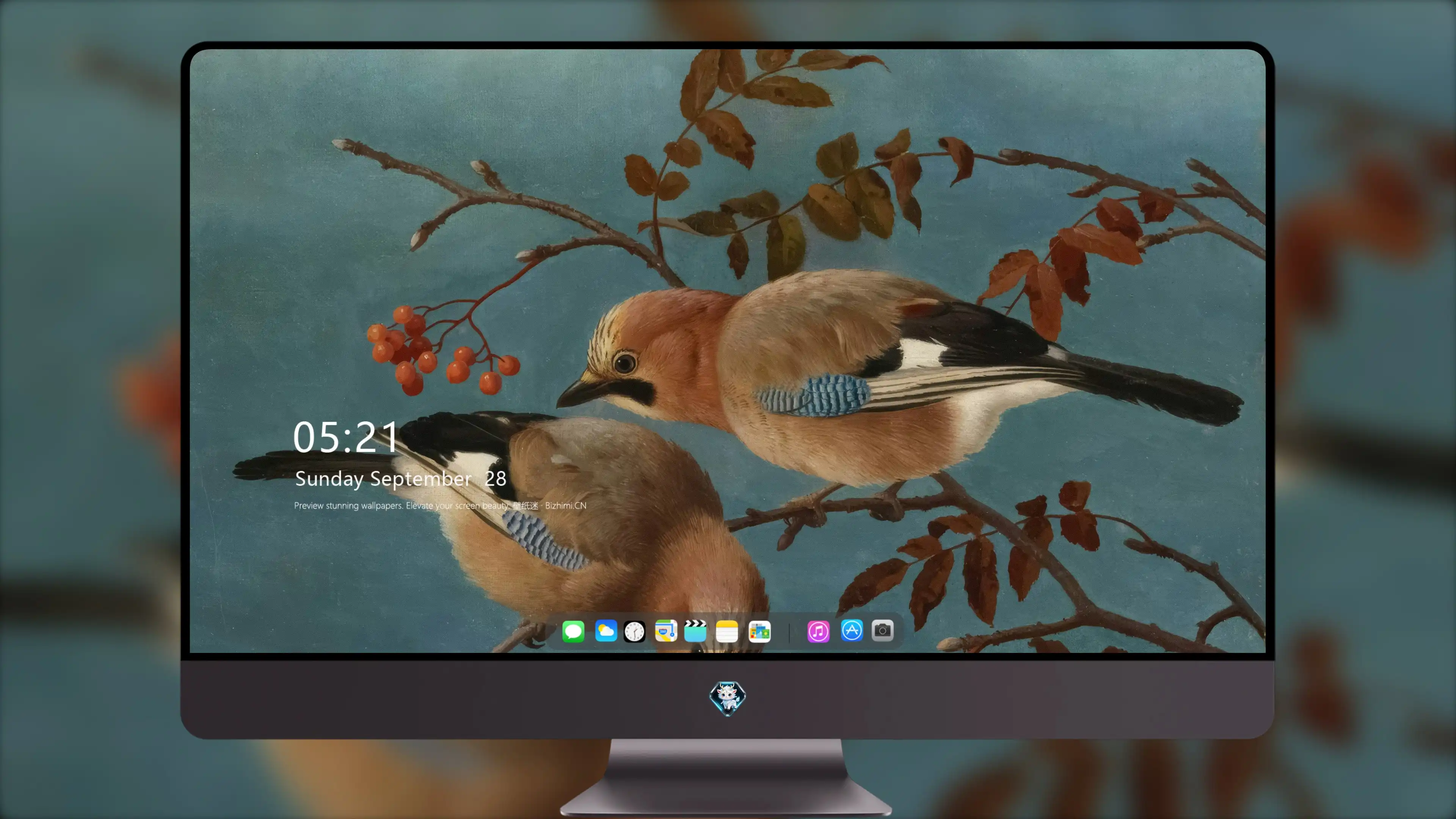Open the Clock app in the dock
Image resolution: width=1456 pixels, height=819 pixels.
tap(634, 631)
